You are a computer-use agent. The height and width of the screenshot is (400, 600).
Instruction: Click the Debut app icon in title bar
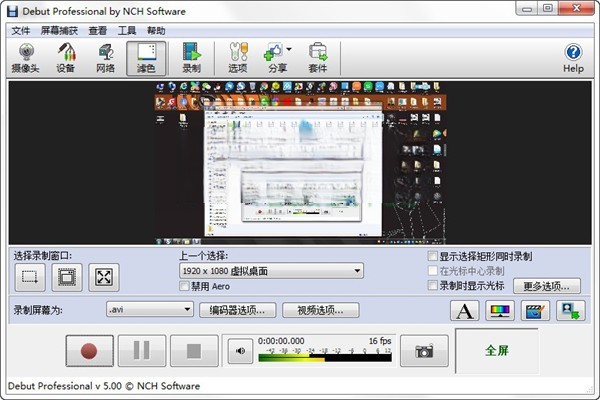click(13, 11)
